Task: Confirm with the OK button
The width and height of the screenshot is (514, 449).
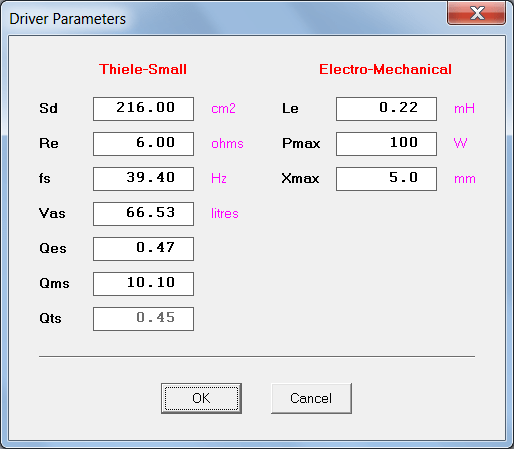Action: point(201,398)
